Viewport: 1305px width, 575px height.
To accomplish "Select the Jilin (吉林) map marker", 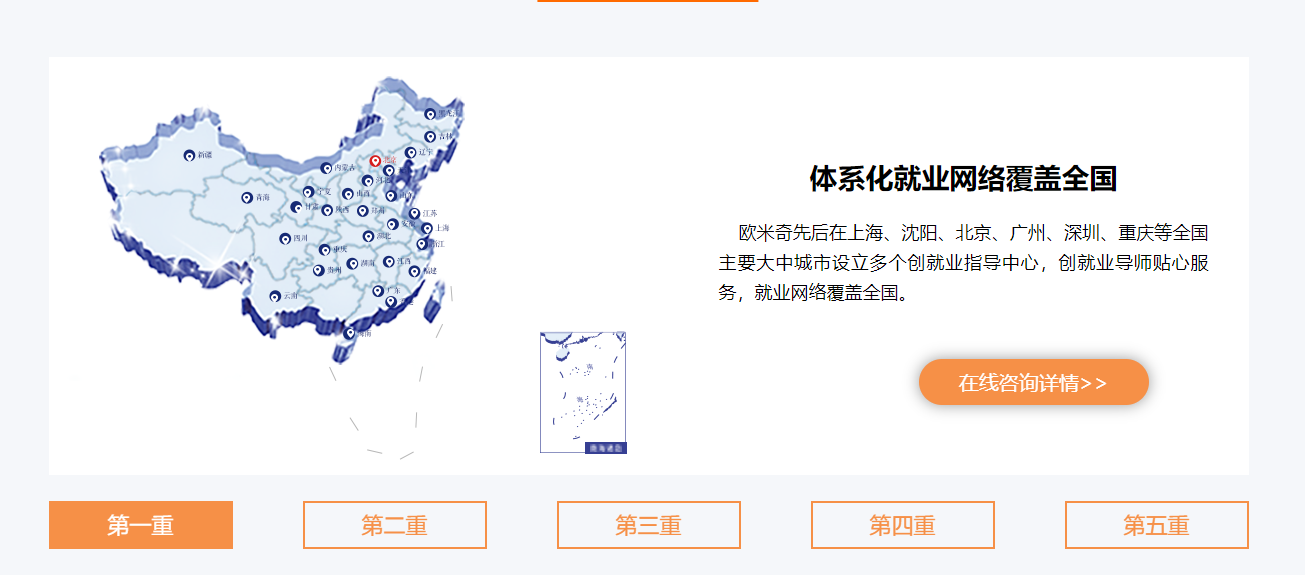I will pyautogui.click(x=430, y=136).
